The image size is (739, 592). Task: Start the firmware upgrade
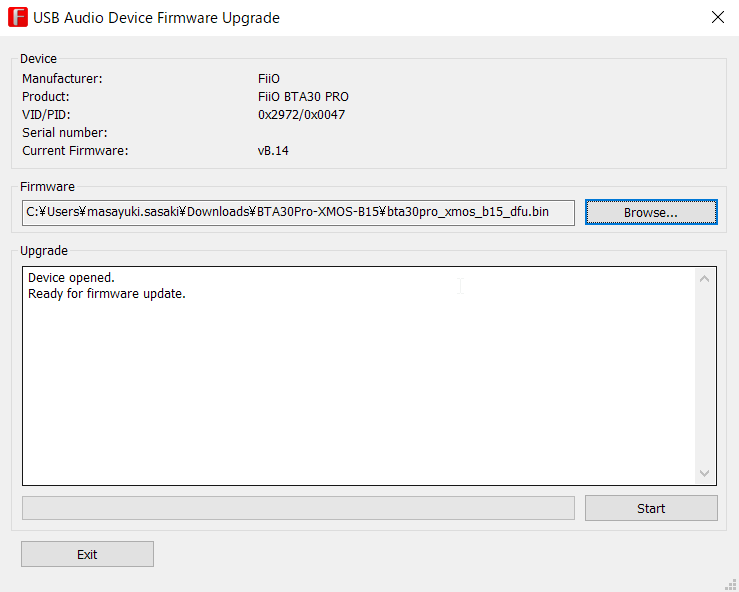click(x=651, y=508)
